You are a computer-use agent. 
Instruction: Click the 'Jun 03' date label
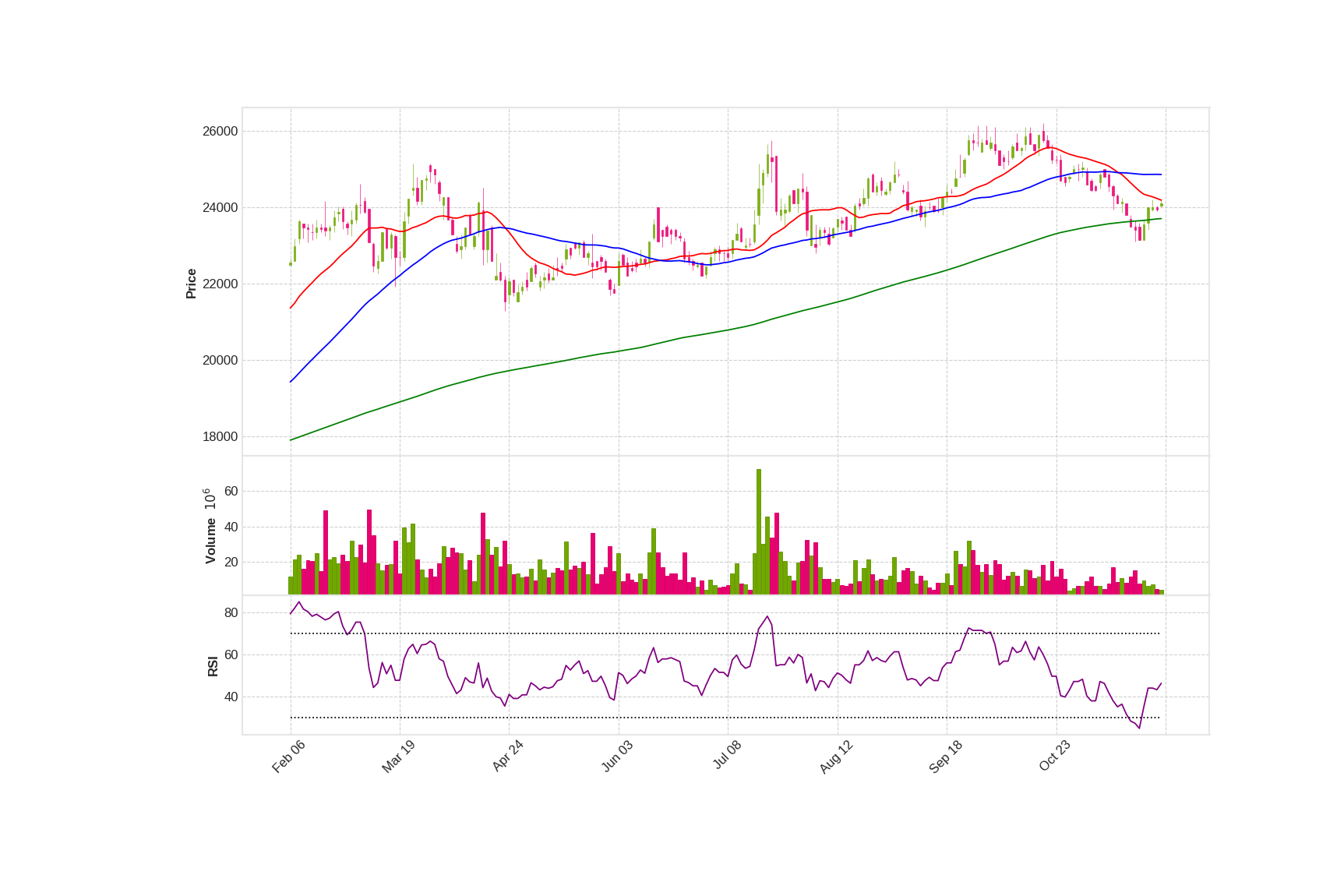pos(617,757)
